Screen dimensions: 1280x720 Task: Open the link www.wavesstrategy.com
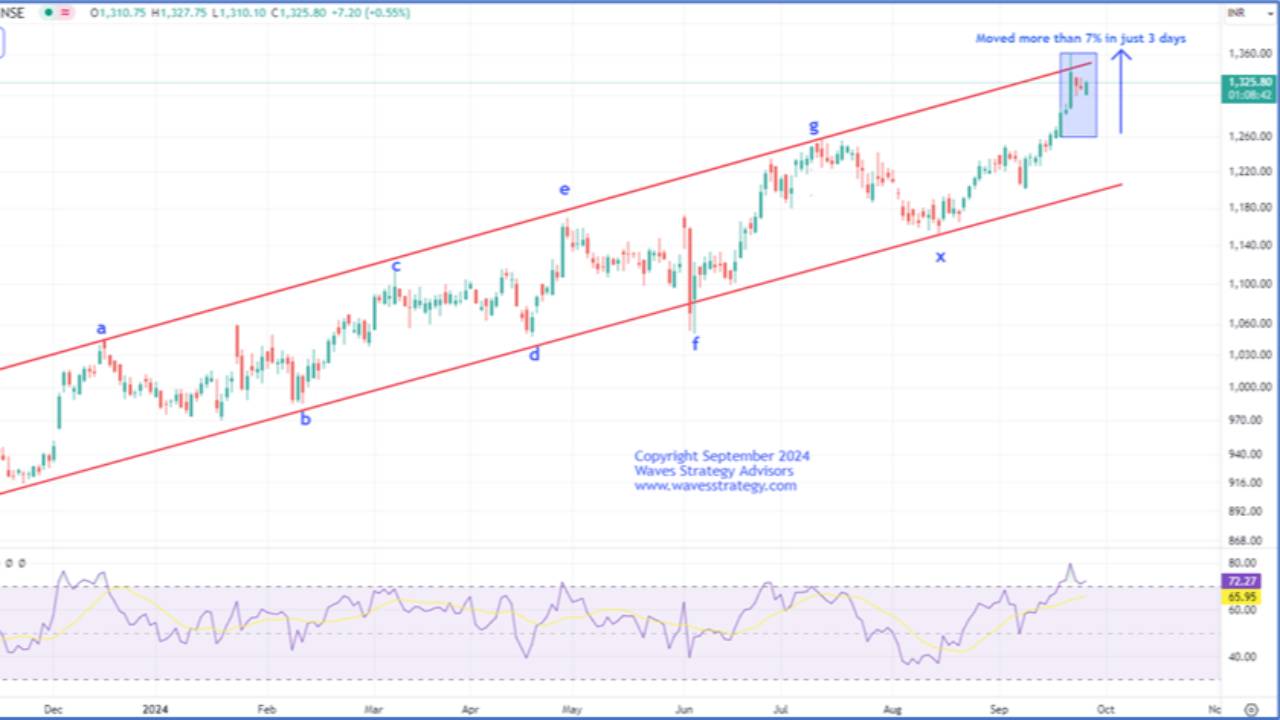click(715, 486)
